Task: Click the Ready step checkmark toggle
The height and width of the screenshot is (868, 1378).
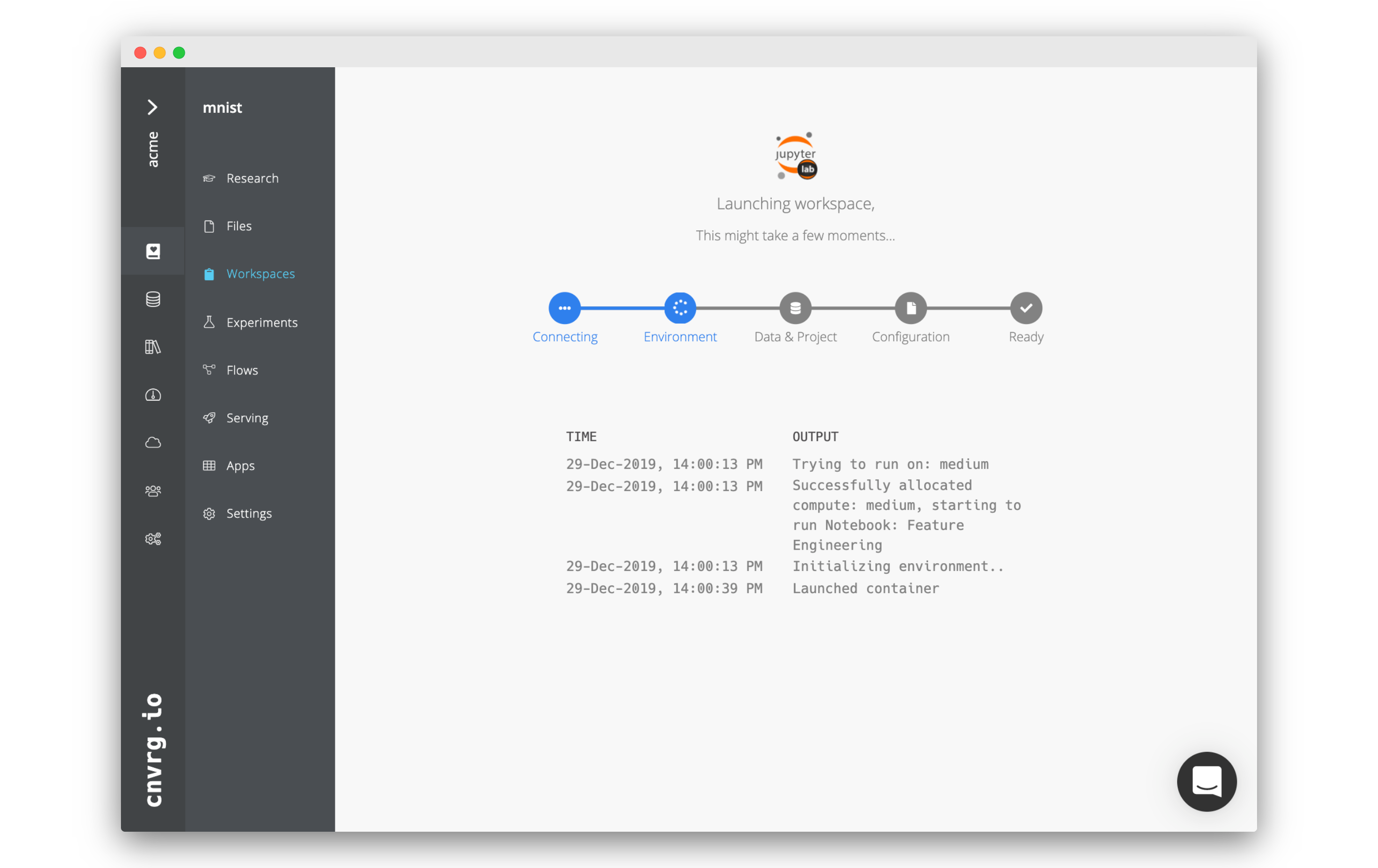Action: point(1026,307)
